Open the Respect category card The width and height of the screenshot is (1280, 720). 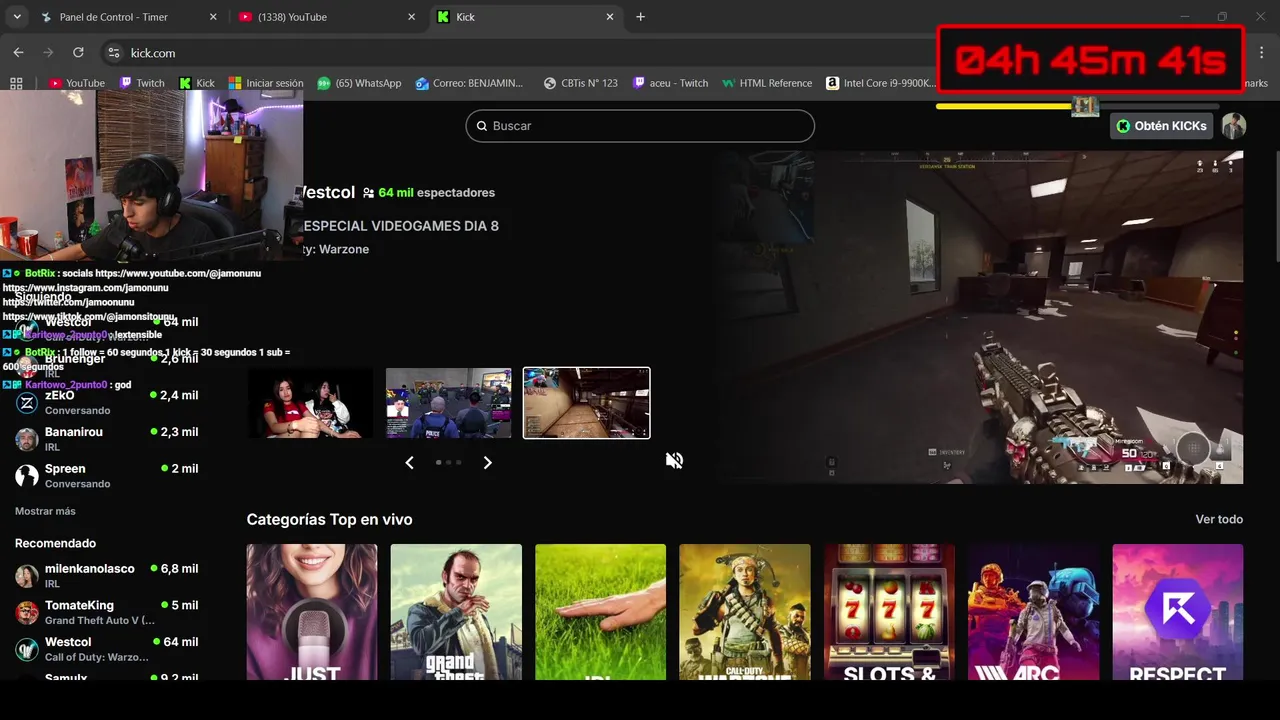coord(1178,612)
